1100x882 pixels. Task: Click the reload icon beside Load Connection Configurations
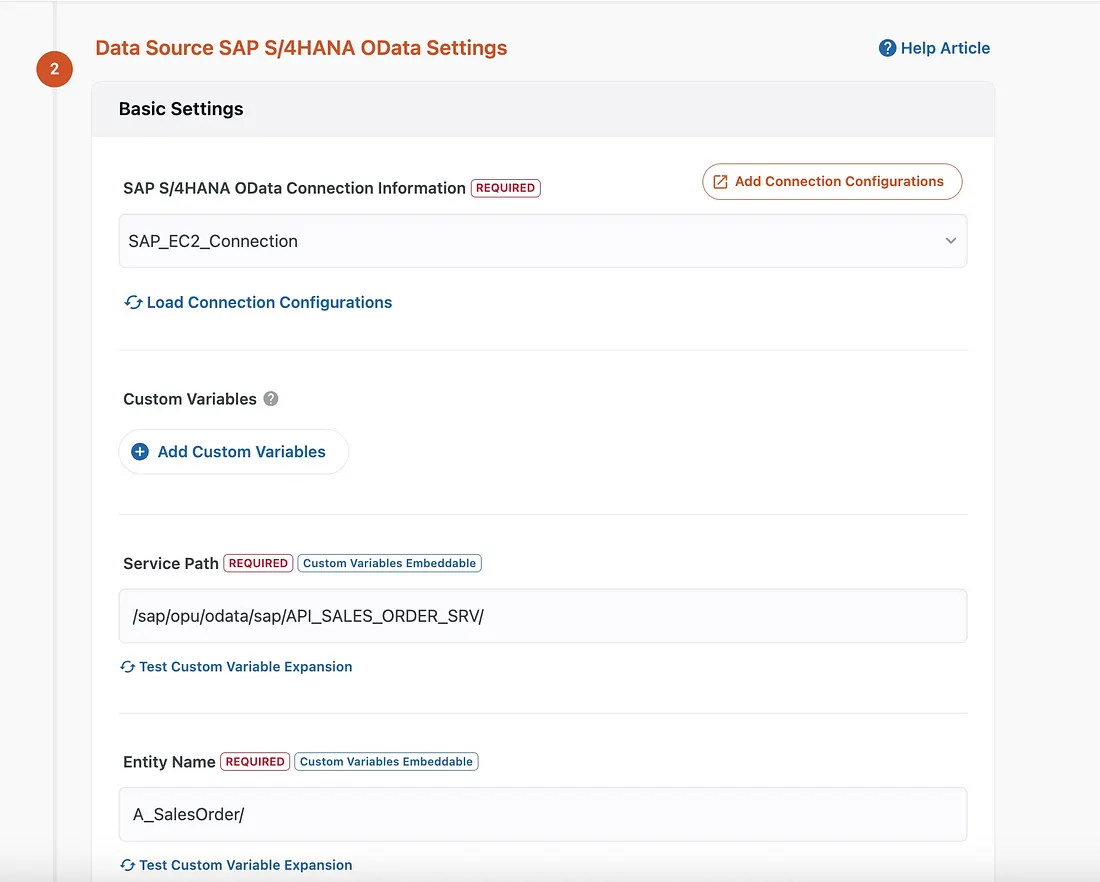133,302
